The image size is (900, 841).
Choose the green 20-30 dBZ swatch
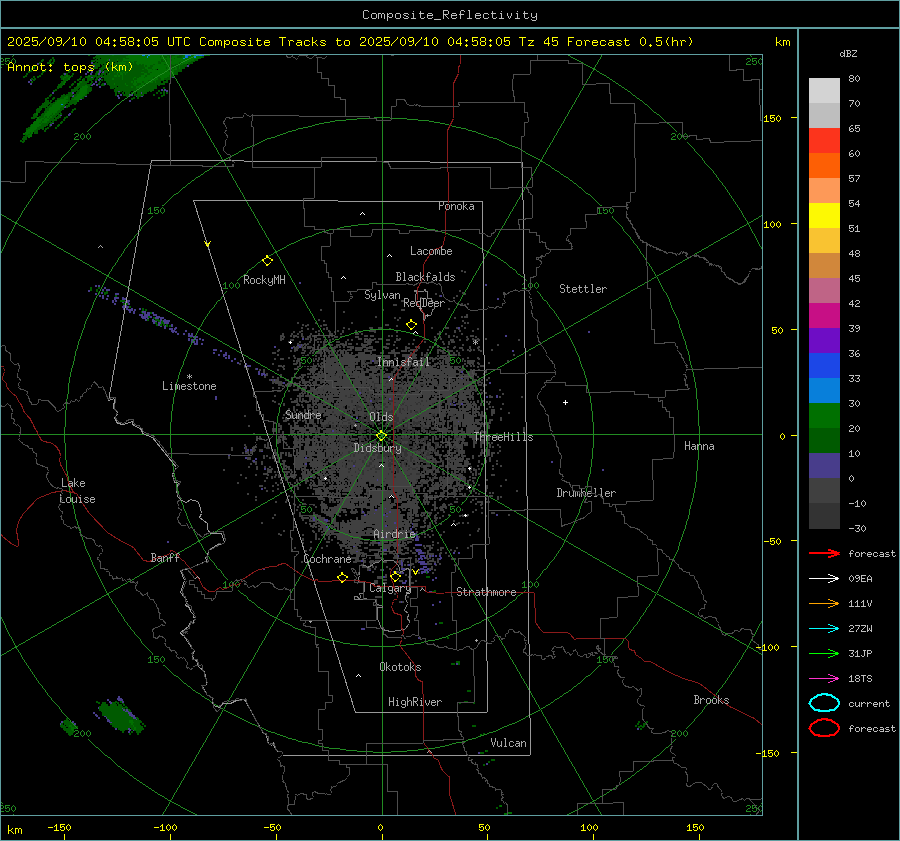pos(824,416)
